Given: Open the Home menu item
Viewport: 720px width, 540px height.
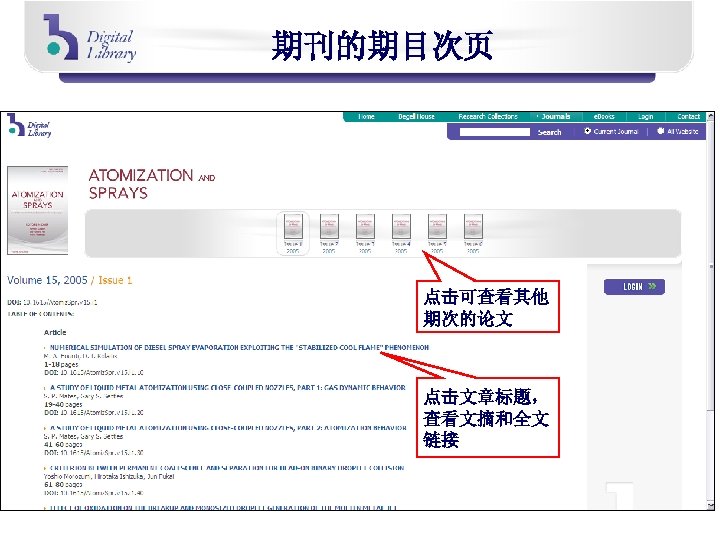Looking at the screenshot, I should point(366,117).
